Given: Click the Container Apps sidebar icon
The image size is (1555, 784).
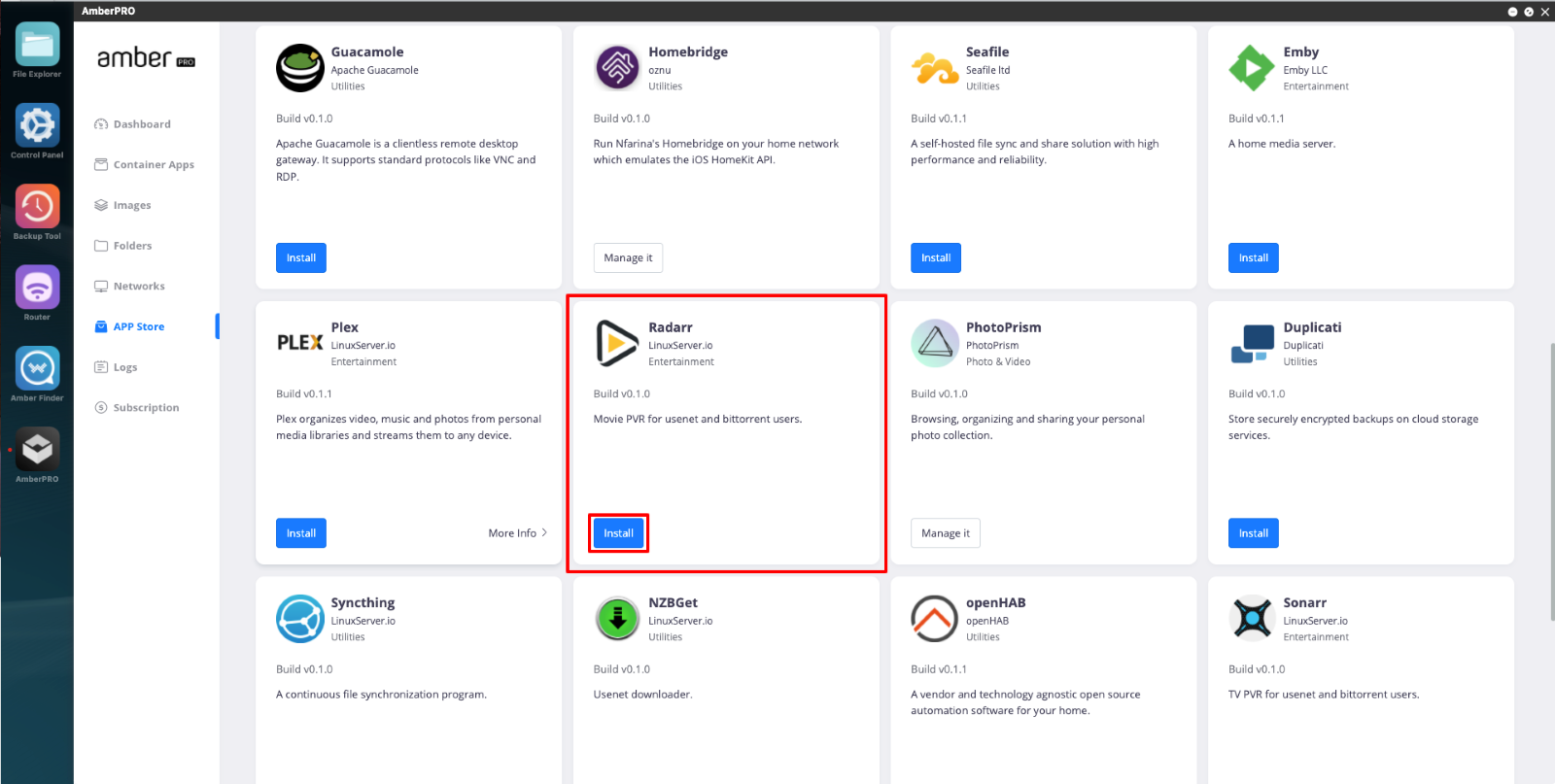Looking at the screenshot, I should click(x=101, y=165).
